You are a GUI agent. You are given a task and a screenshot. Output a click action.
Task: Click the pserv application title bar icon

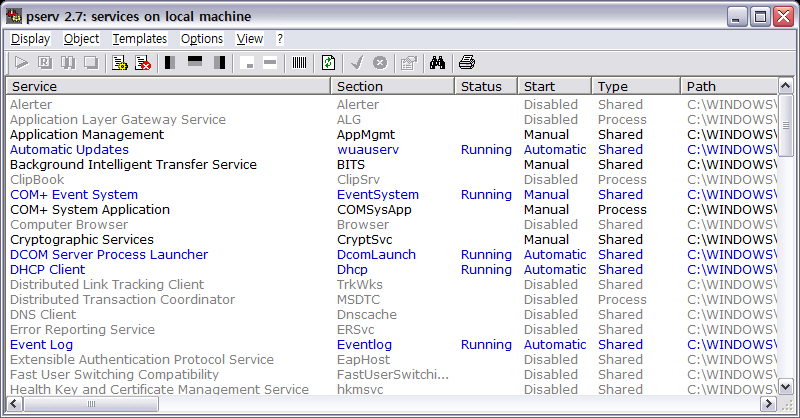pyautogui.click(x=14, y=16)
